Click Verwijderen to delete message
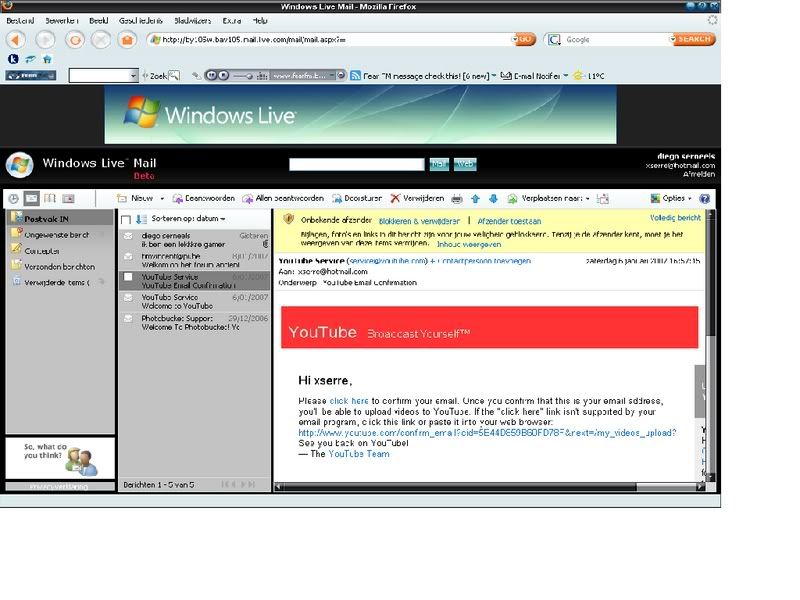Screen dimensions: 800x600 pyautogui.click(x=417, y=198)
